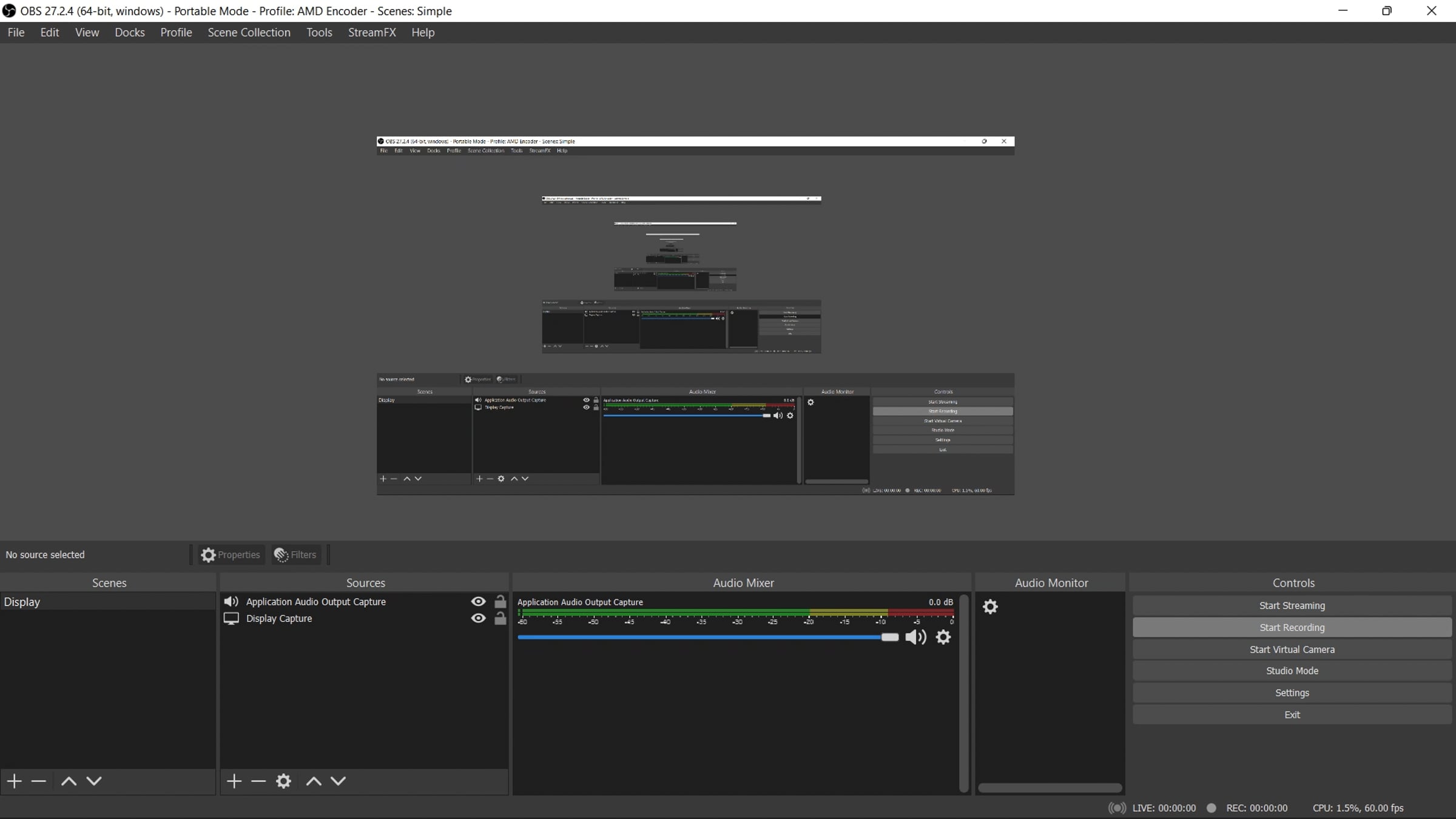
Task: Select the Display scene
Action: pyautogui.click(x=108, y=602)
